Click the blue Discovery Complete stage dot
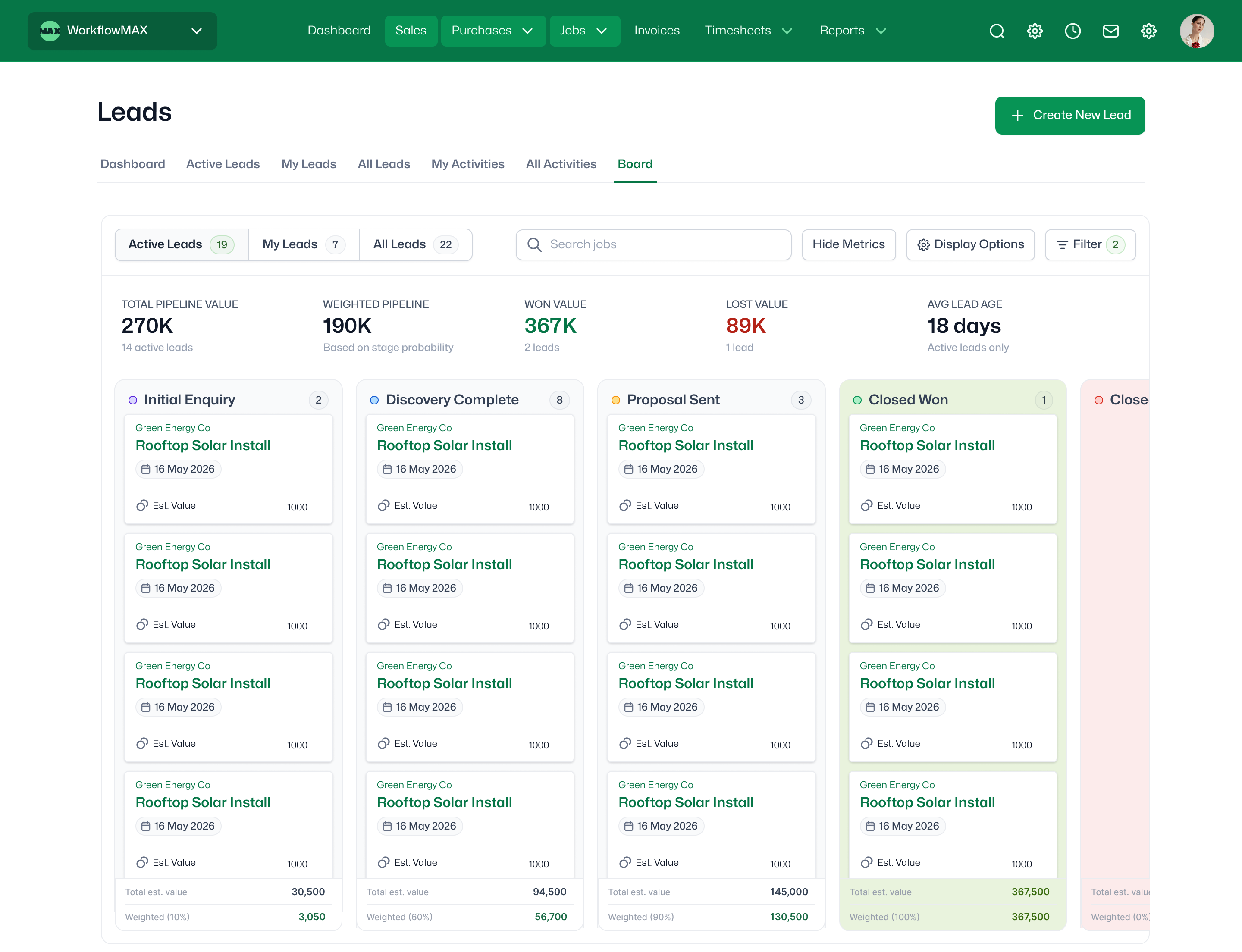 (x=374, y=400)
